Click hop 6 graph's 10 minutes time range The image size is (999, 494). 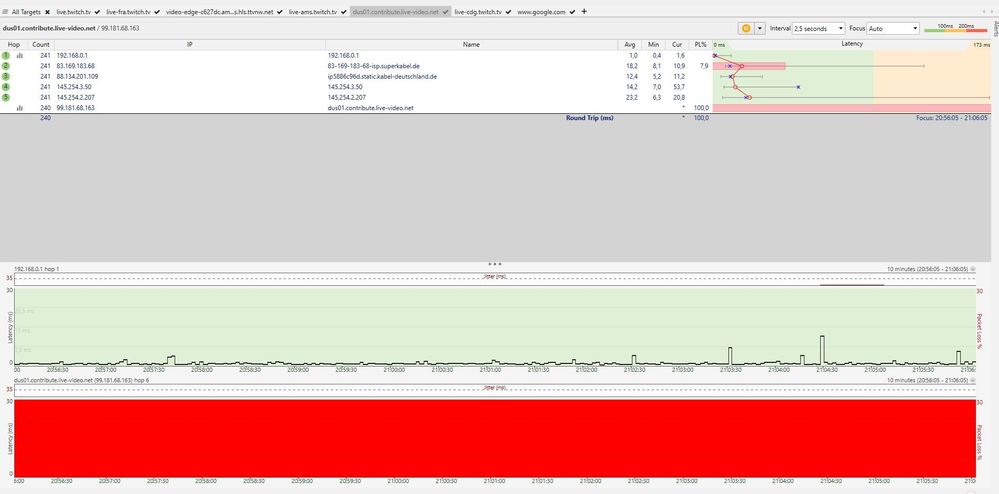(928, 380)
